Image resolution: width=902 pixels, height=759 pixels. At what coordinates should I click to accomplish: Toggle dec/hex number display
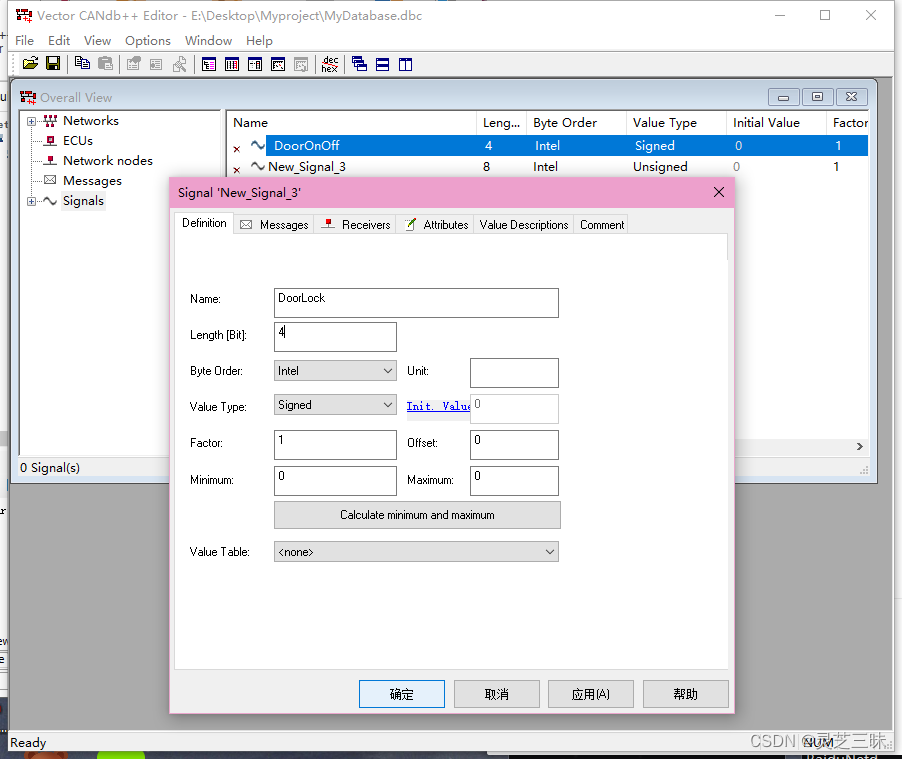coord(330,64)
